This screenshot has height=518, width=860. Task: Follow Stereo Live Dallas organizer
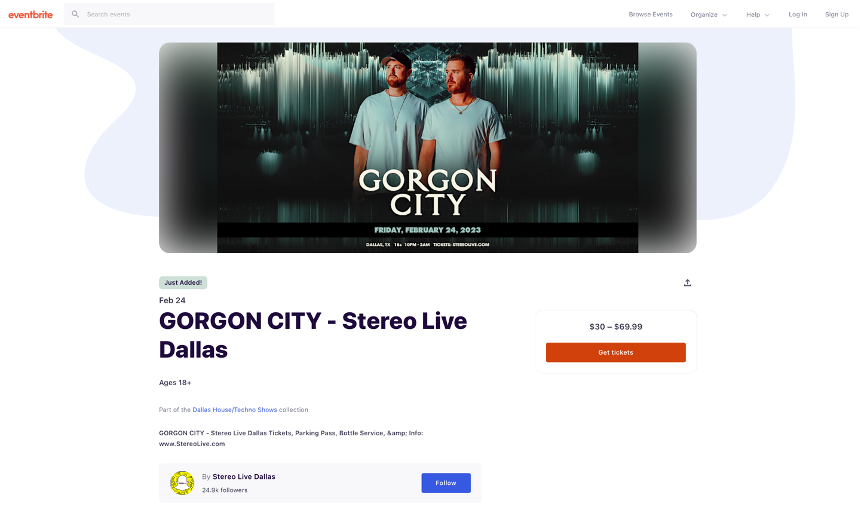(x=446, y=483)
